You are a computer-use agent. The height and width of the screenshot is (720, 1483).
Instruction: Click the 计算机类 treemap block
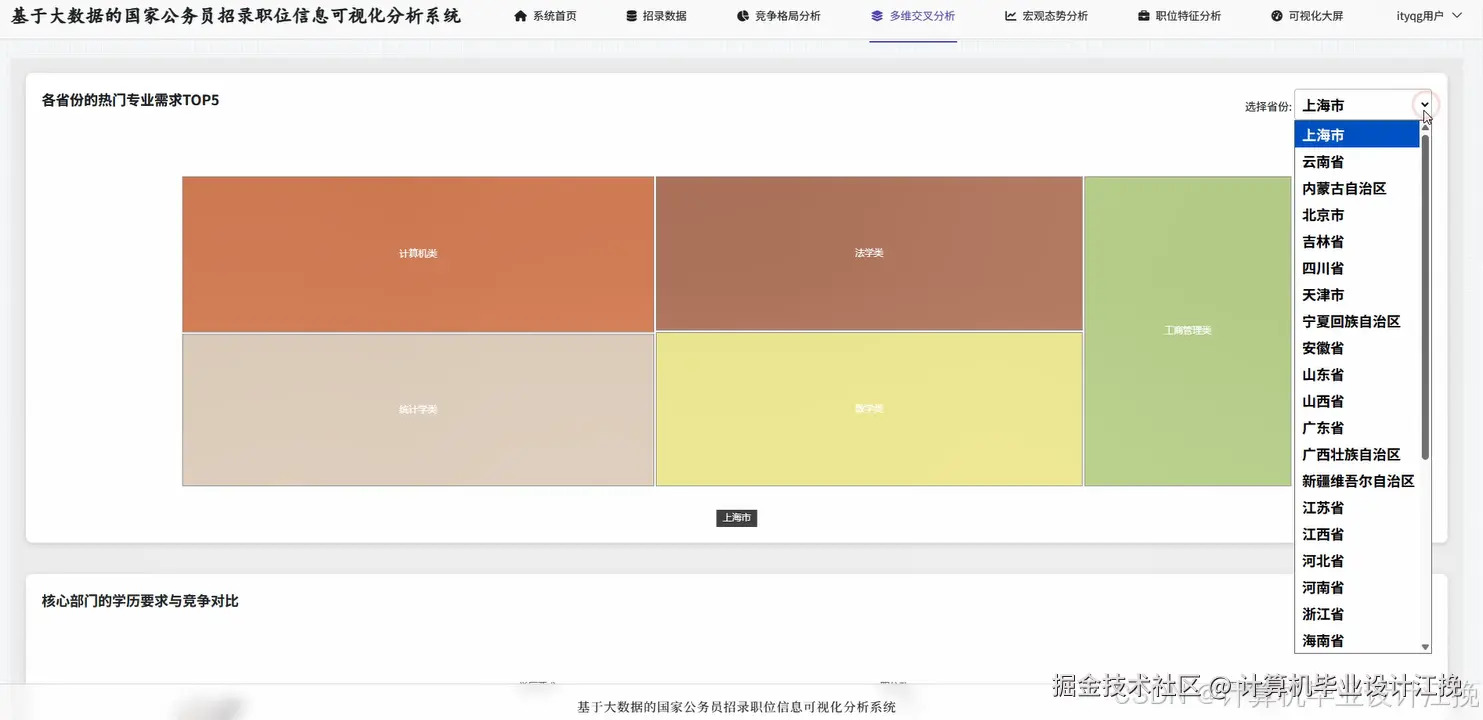(418, 254)
